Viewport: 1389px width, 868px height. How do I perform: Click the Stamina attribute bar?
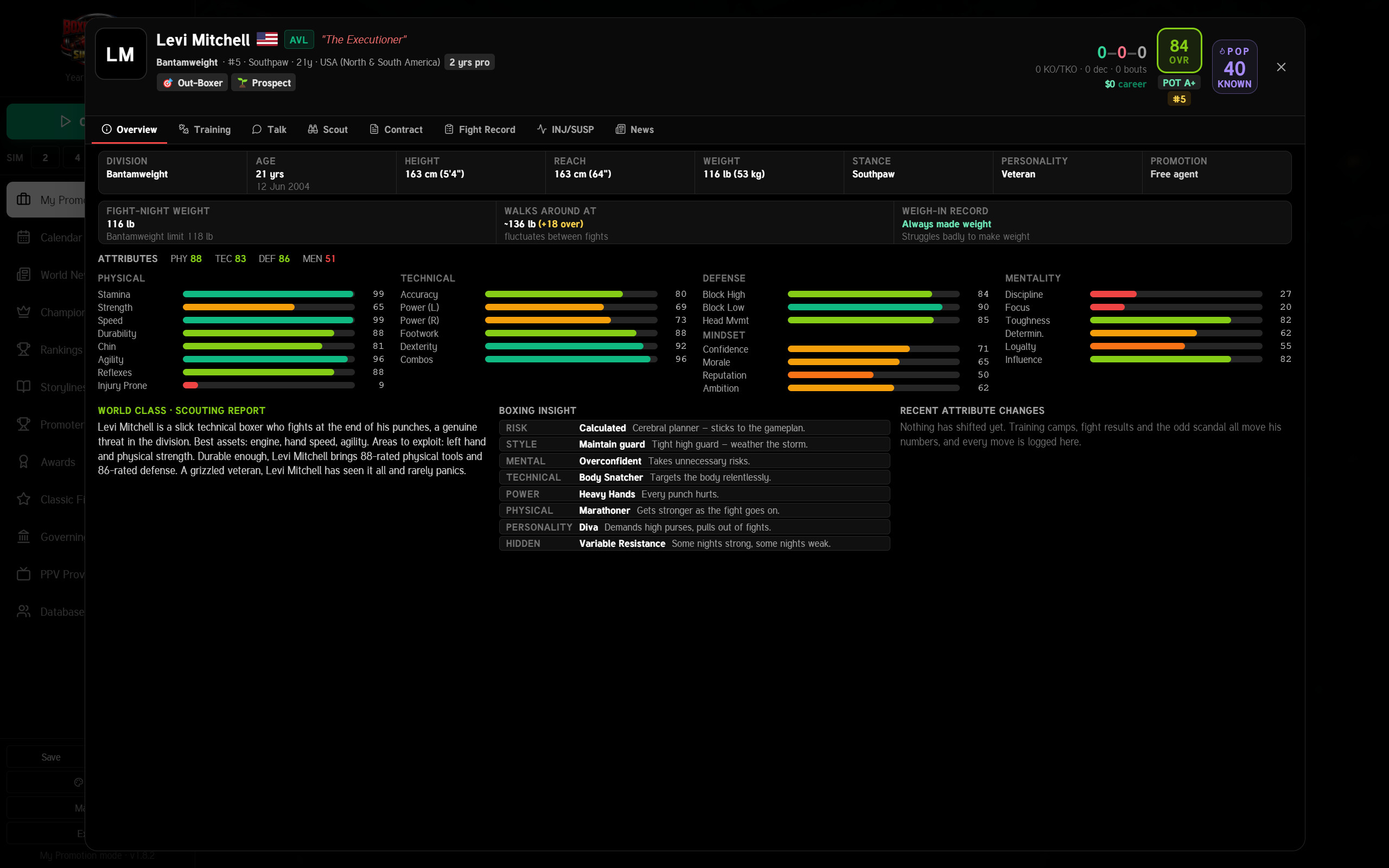269,294
